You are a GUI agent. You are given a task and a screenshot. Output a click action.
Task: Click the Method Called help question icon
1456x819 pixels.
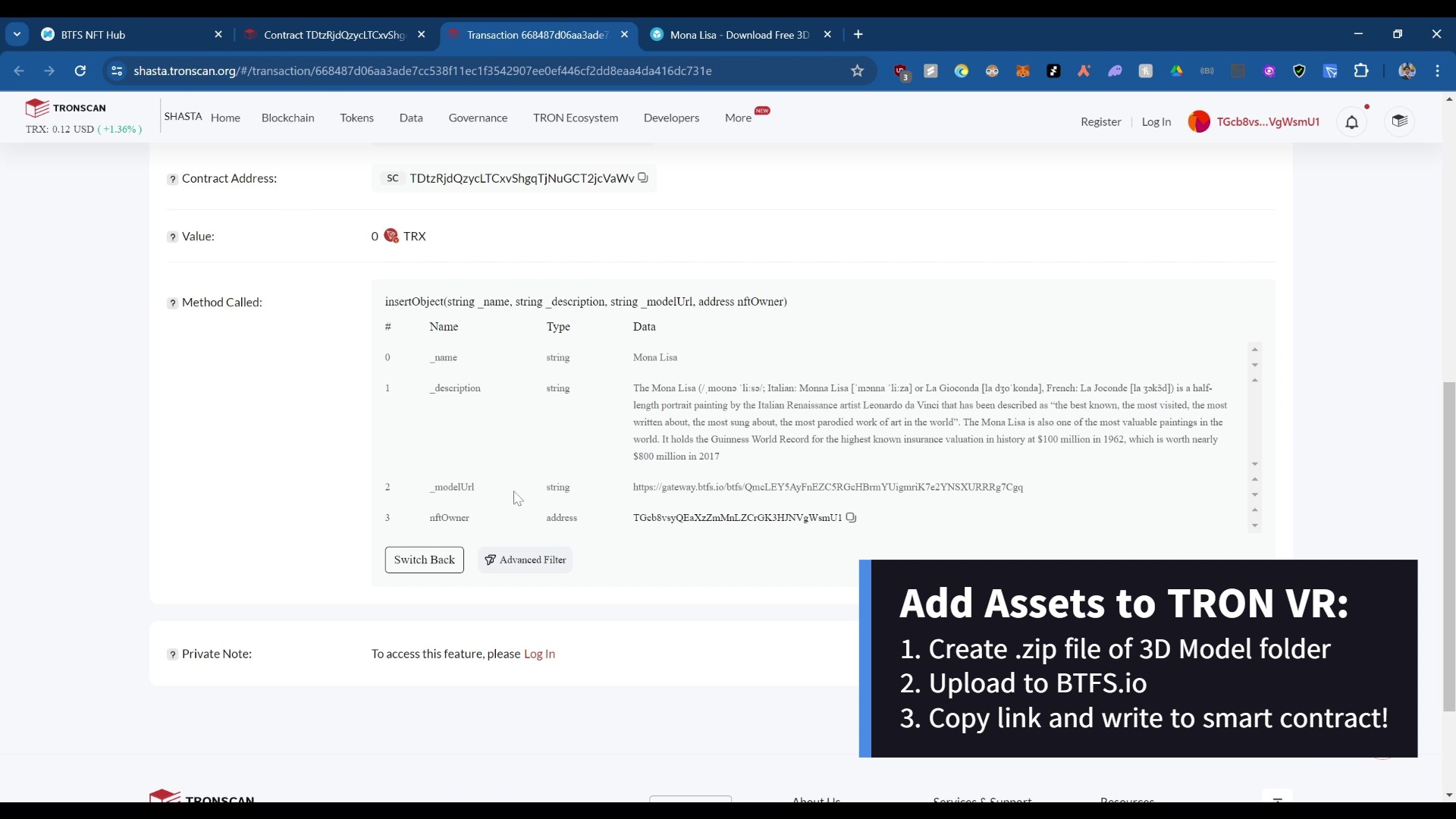[172, 303]
